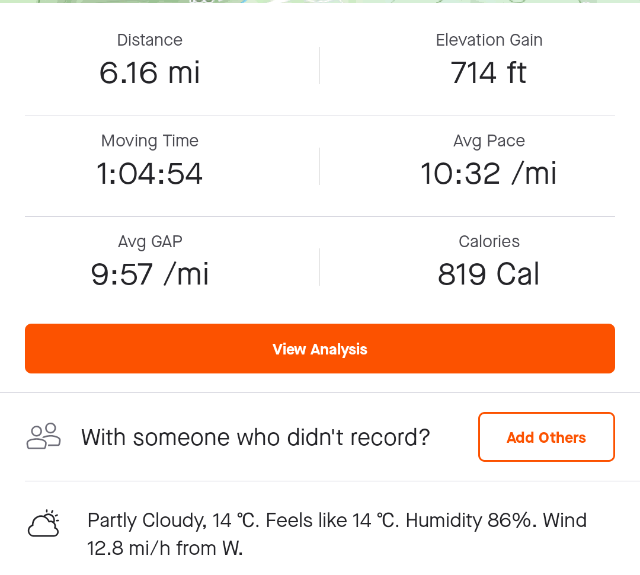Click the 10:32 /mi pace value
Screen dimensions: 640x575
coord(489,174)
